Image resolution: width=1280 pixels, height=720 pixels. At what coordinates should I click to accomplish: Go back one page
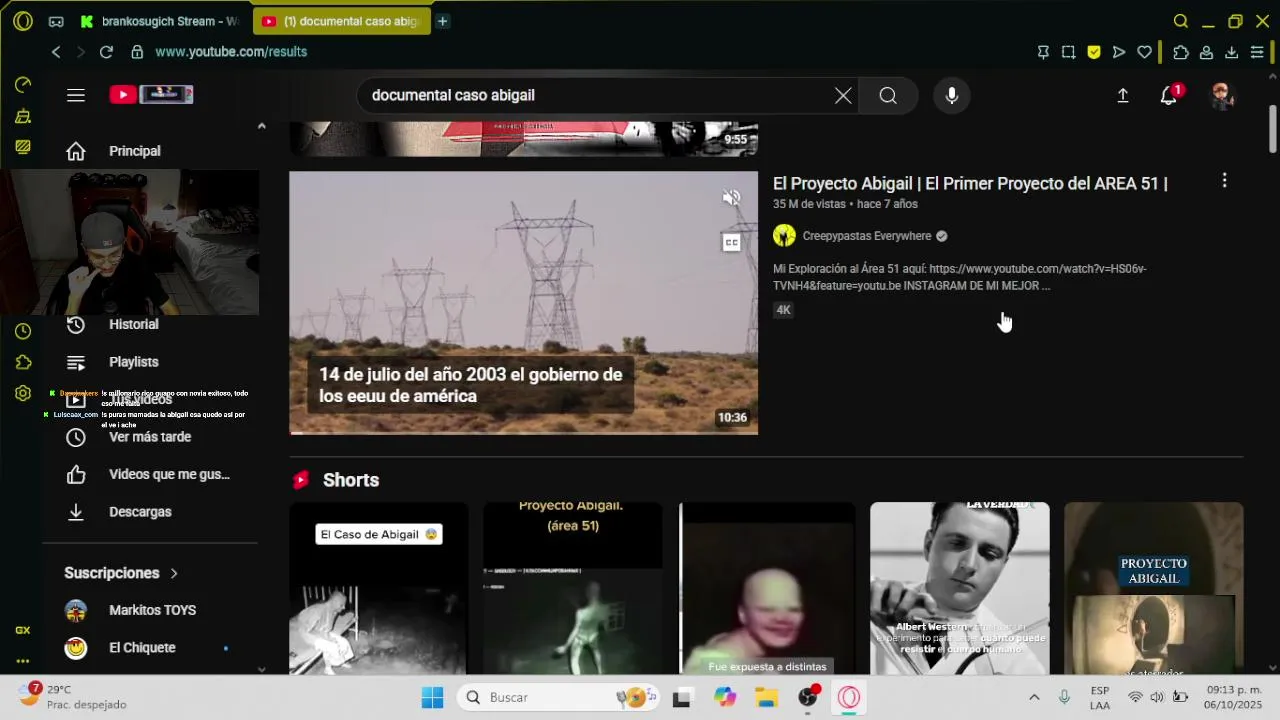56,52
